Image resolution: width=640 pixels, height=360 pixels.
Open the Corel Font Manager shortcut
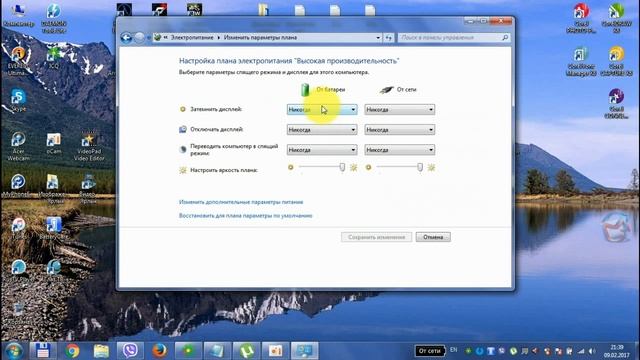581,61
